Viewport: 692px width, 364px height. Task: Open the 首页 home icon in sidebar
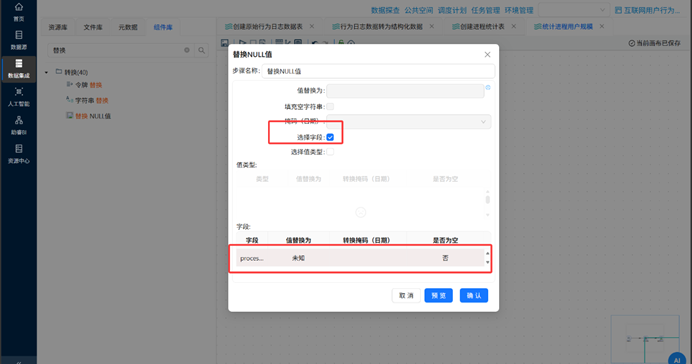pos(19,7)
